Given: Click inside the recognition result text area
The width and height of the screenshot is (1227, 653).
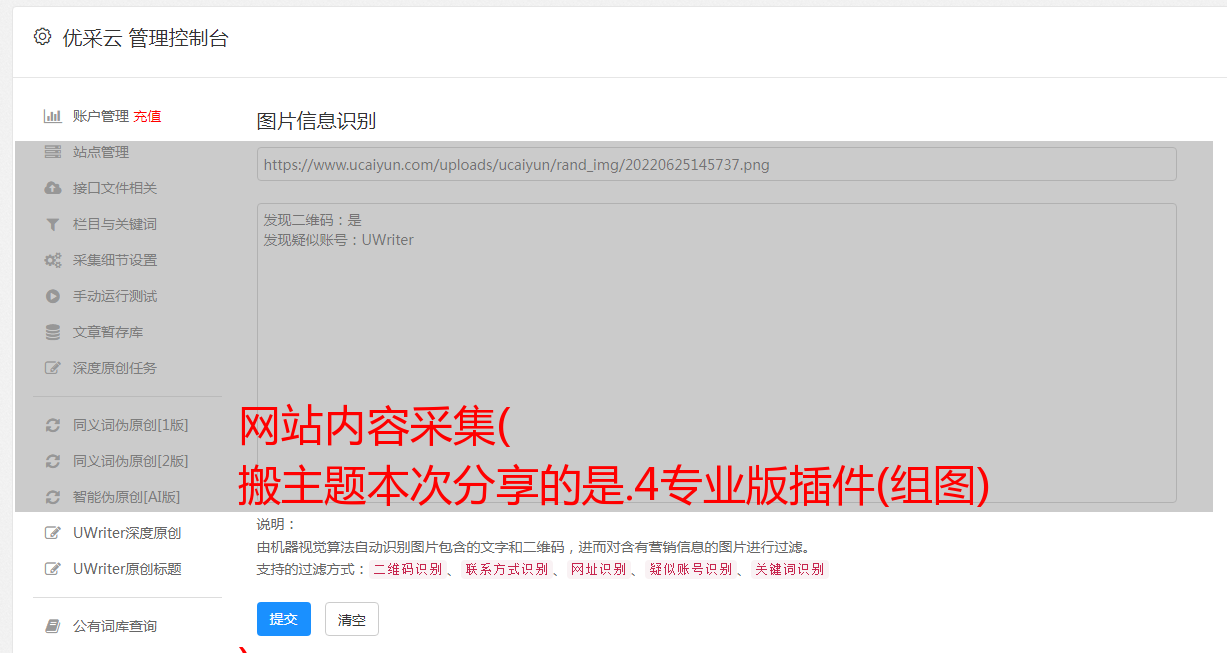Looking at the screenshot, I should click(x=716, y=353).
